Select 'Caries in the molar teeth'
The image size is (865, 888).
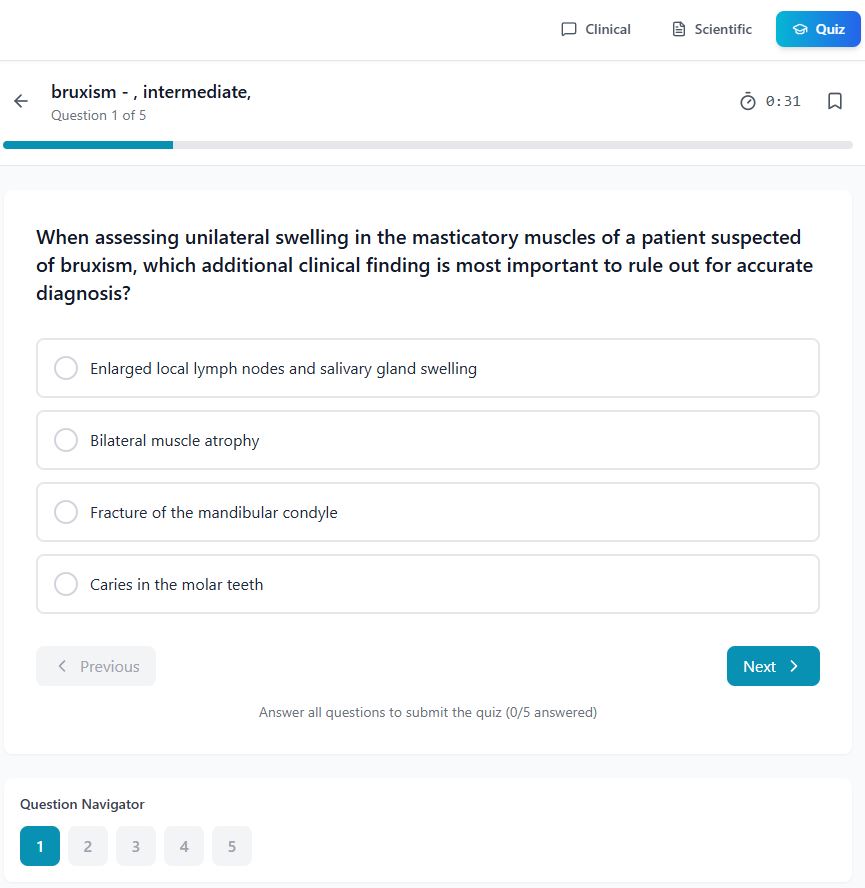click(x=66, y=584)
